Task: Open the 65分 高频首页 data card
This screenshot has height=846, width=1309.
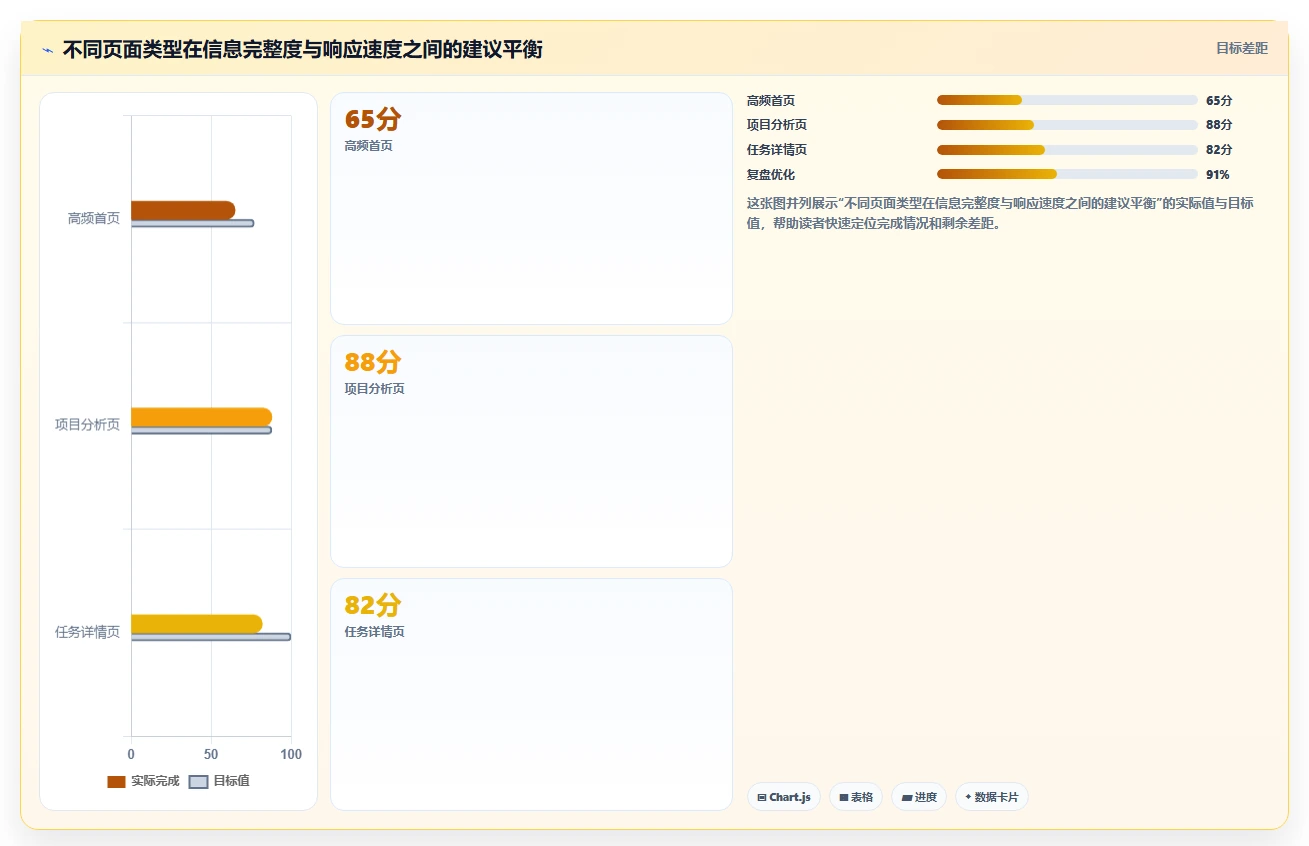Action: point(531,208)
